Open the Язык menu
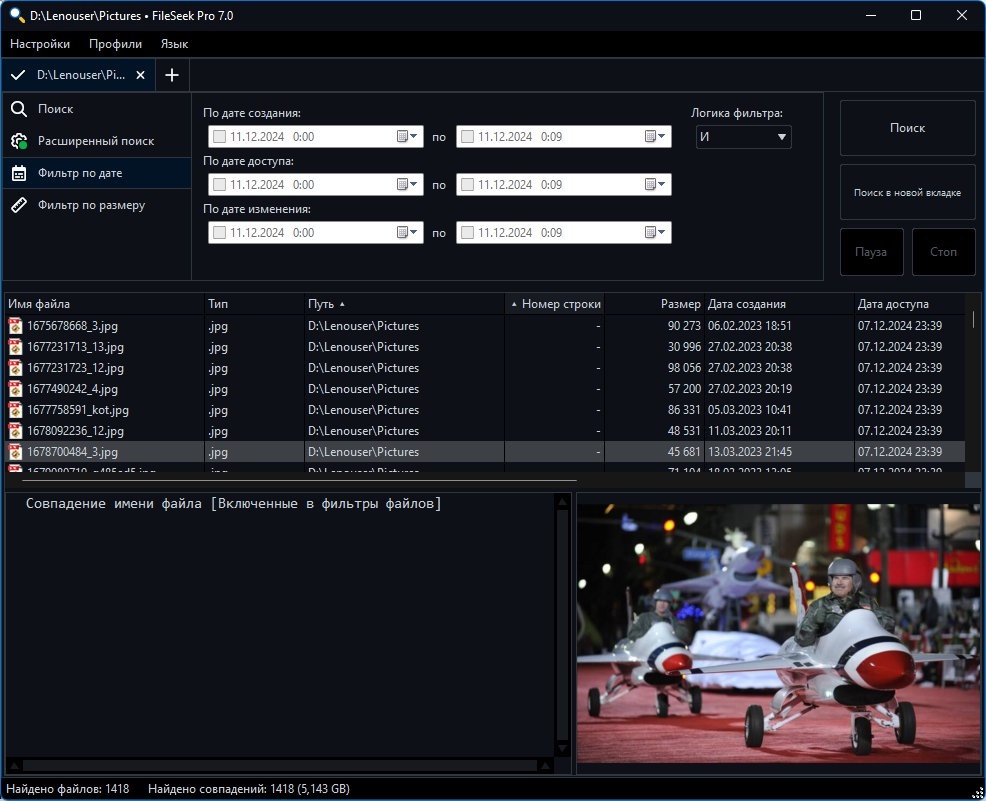986x801 pixels. [174, 44]
